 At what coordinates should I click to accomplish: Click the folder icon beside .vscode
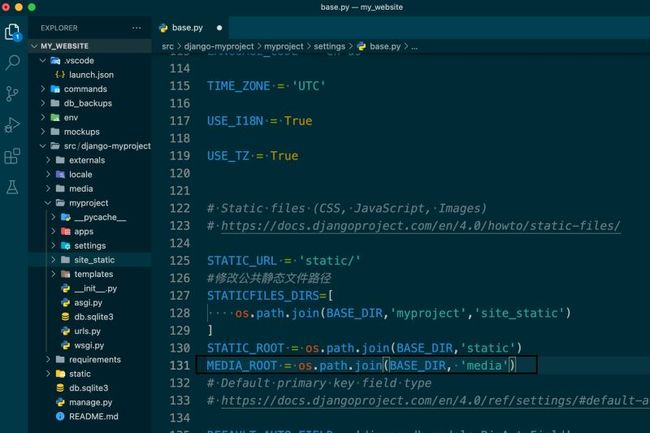(x=55, y=60)
